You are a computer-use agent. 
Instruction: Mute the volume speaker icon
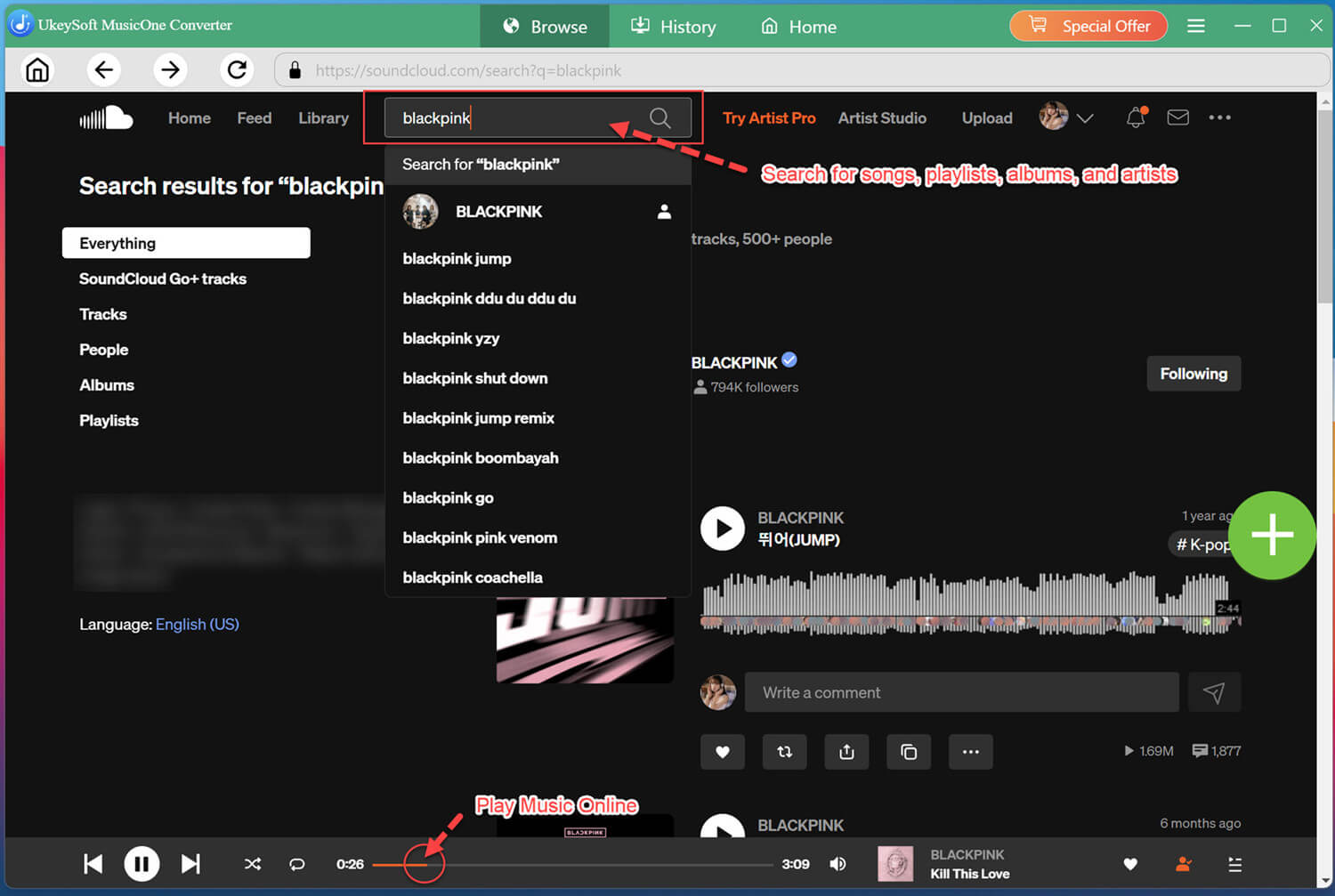837,864
